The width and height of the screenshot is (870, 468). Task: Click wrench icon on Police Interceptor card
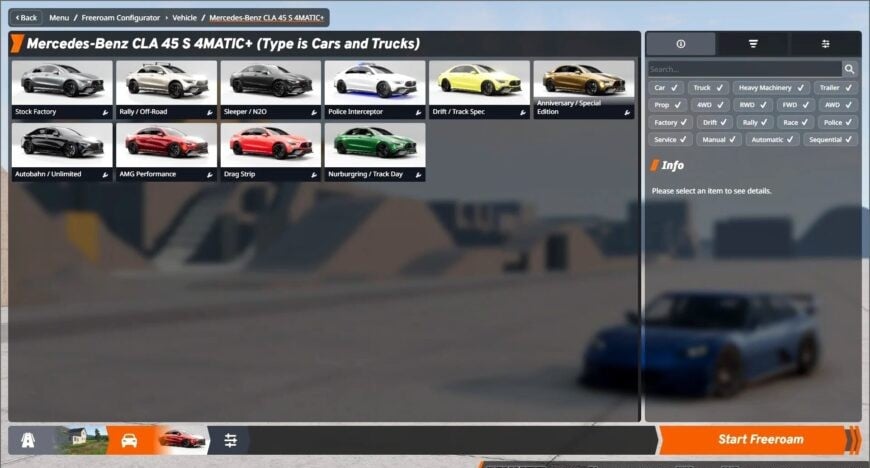418,113
